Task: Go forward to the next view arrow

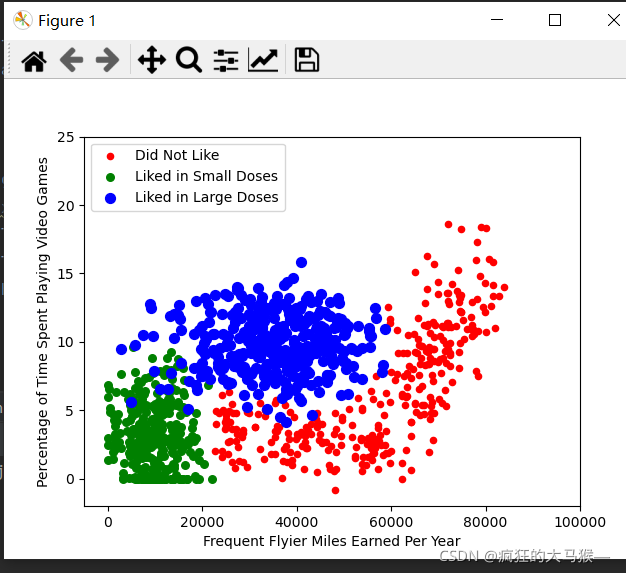Action: (107, 60)
